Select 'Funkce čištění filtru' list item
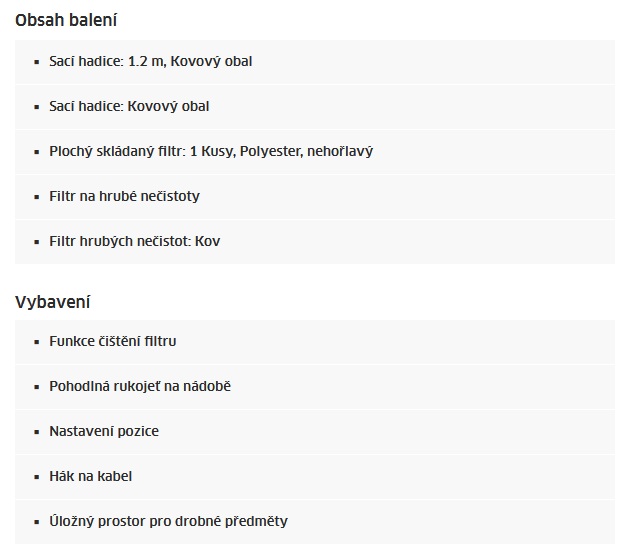632x556 pixels. pos(315,342)
